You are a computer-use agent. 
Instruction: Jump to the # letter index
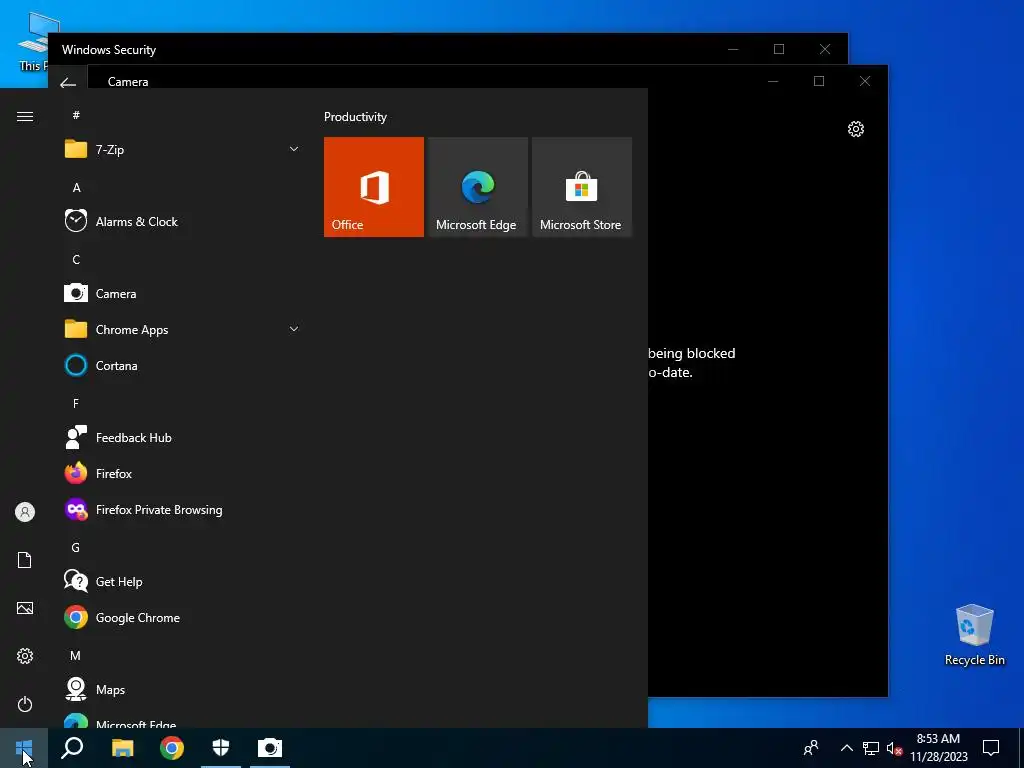[x=76, y=115]
